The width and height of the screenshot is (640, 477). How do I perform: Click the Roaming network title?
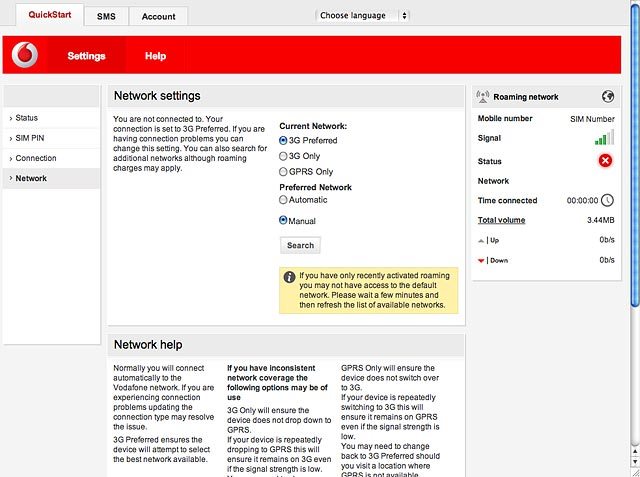(526, 97)
